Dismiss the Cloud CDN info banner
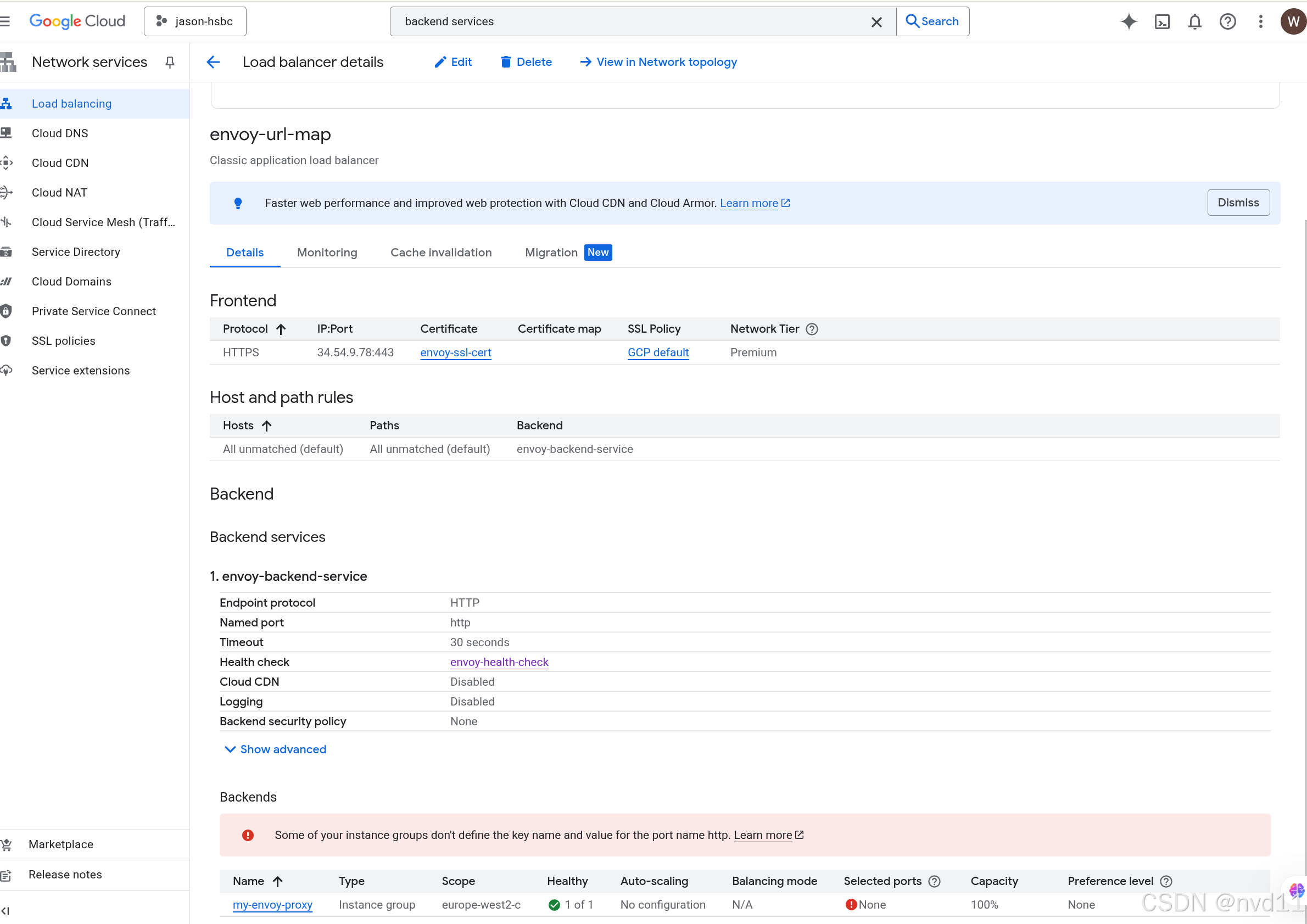Screen dimensions: 1307x924 1238,203
